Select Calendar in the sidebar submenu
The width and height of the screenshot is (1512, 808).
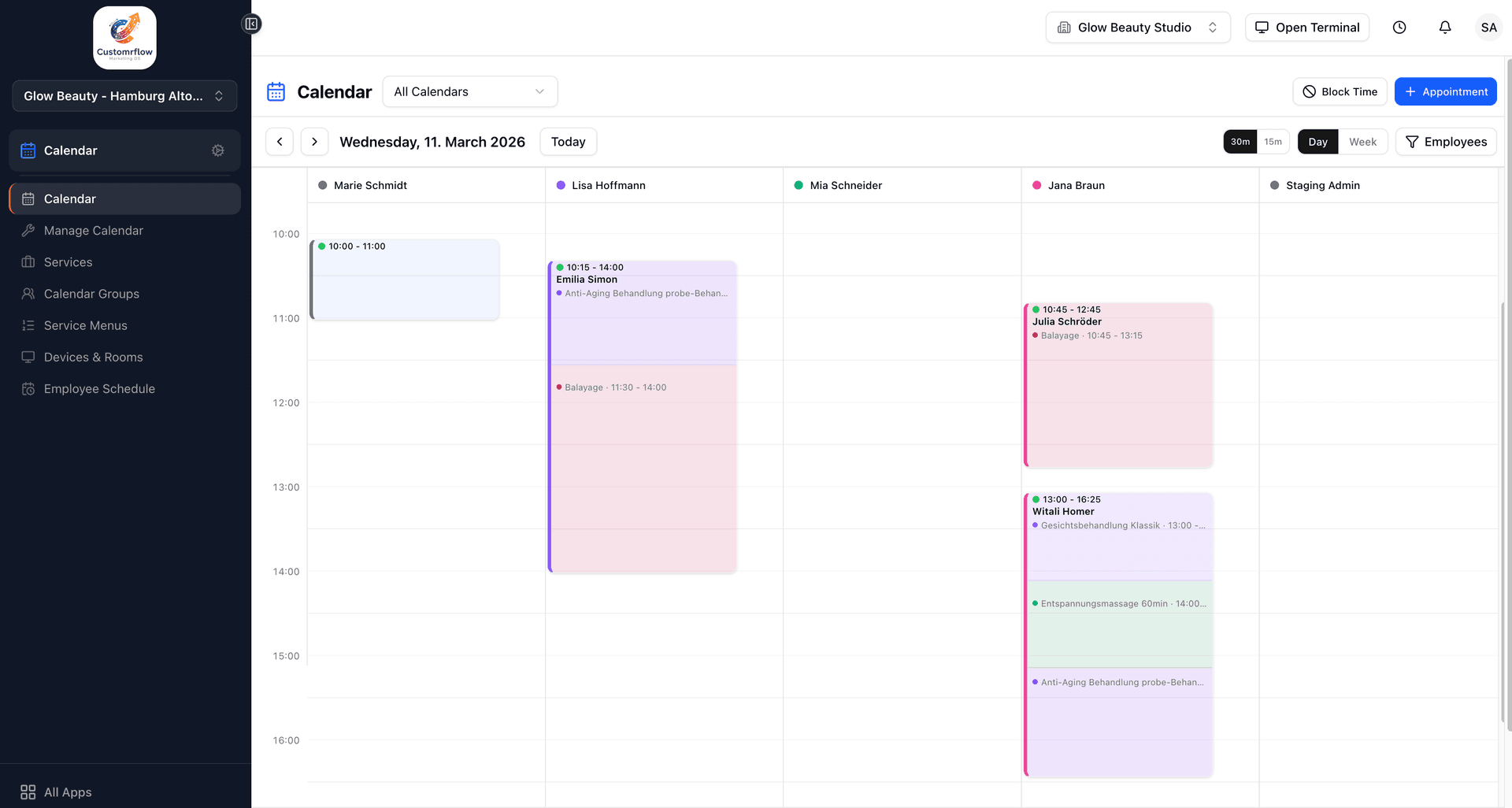(x=124, y=199)
